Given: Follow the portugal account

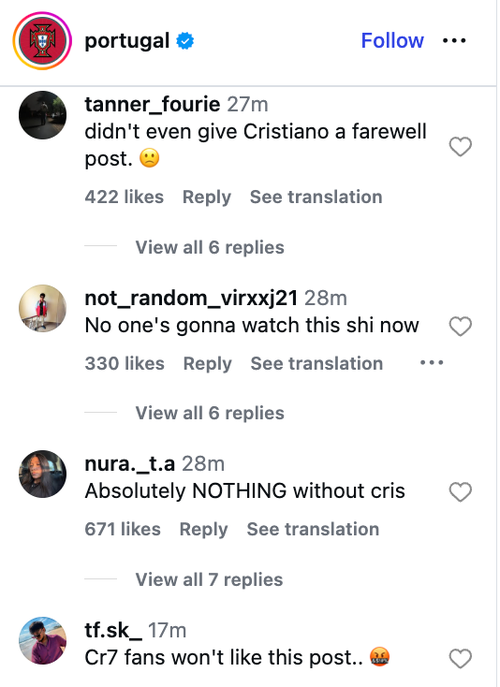Looking at the screenshot, I should click(x=392, y=41).
